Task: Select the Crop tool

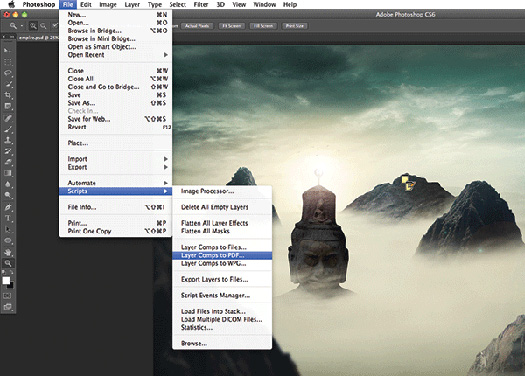Action: tap(7, 95)
